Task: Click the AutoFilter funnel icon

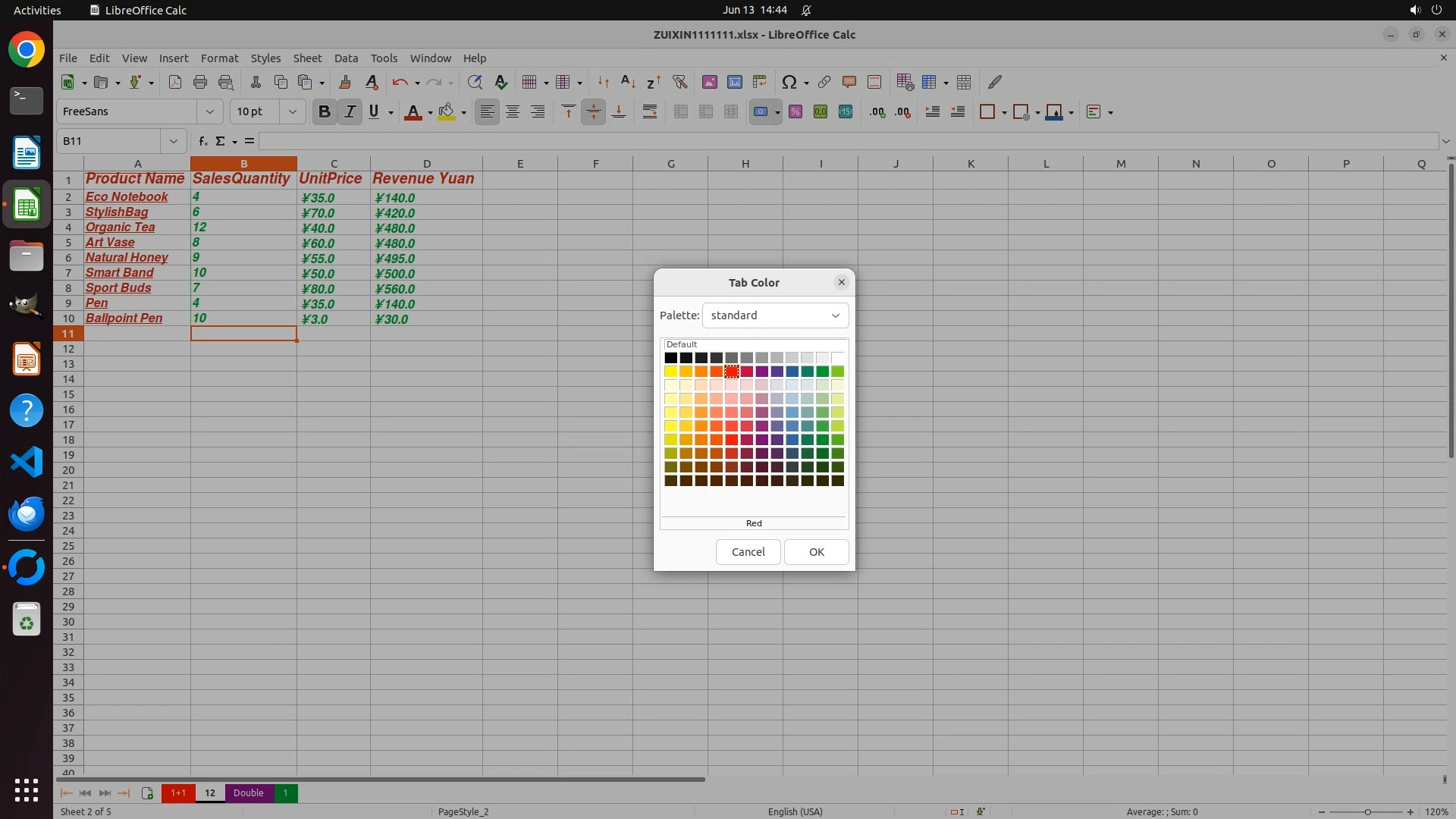Action: click(x=679, y=83)
